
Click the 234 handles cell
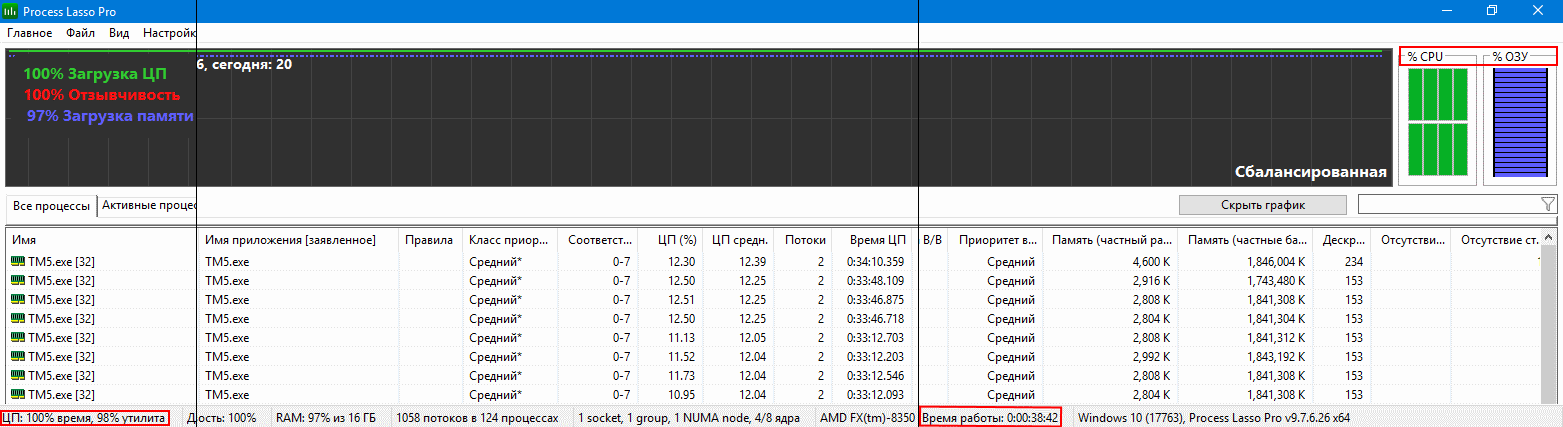[x=1341, y=262]
